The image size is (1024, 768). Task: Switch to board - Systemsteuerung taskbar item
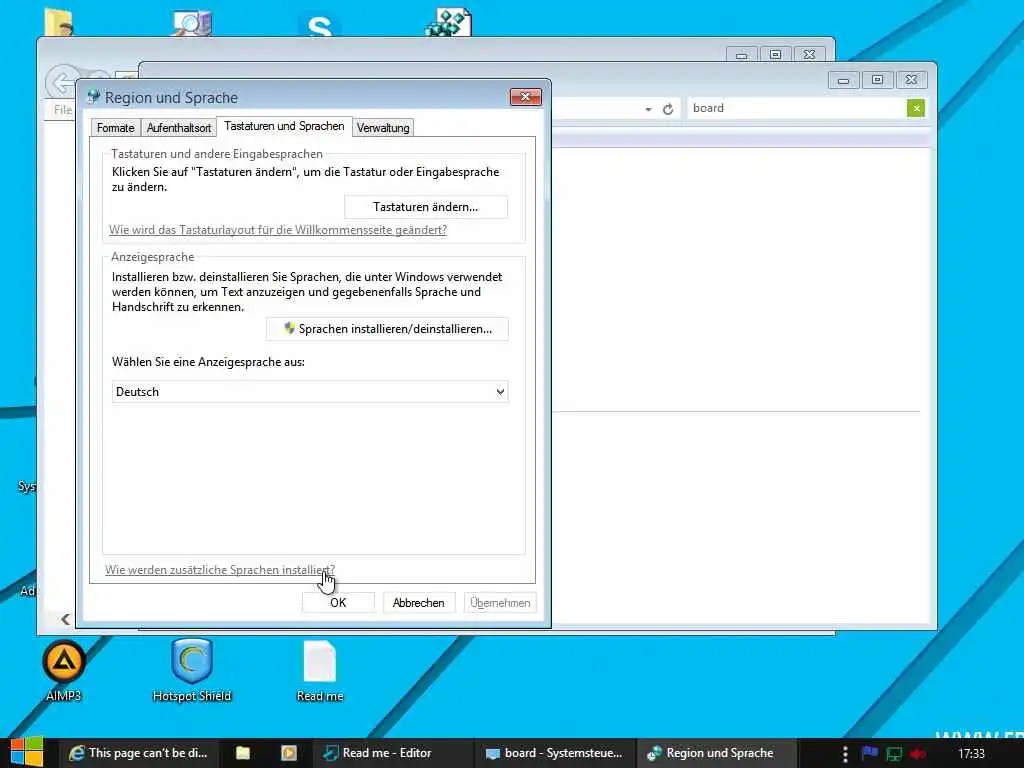554,753
